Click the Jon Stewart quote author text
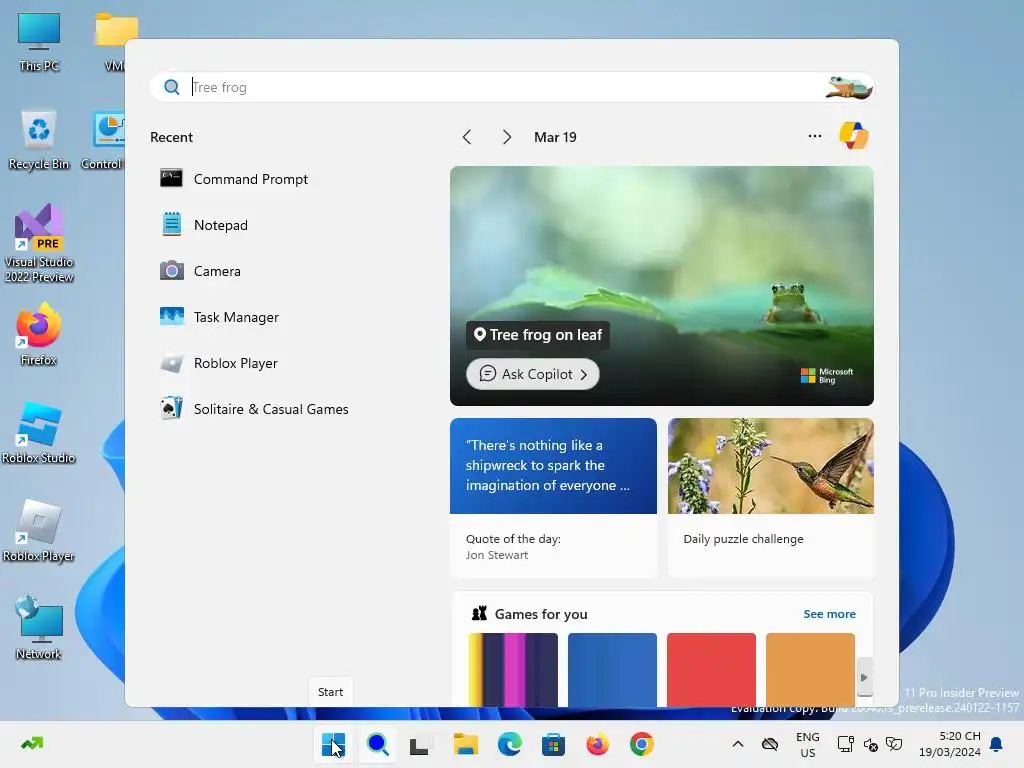The width and height of the screenshot is (1024, 768). [x=497, y=555]
